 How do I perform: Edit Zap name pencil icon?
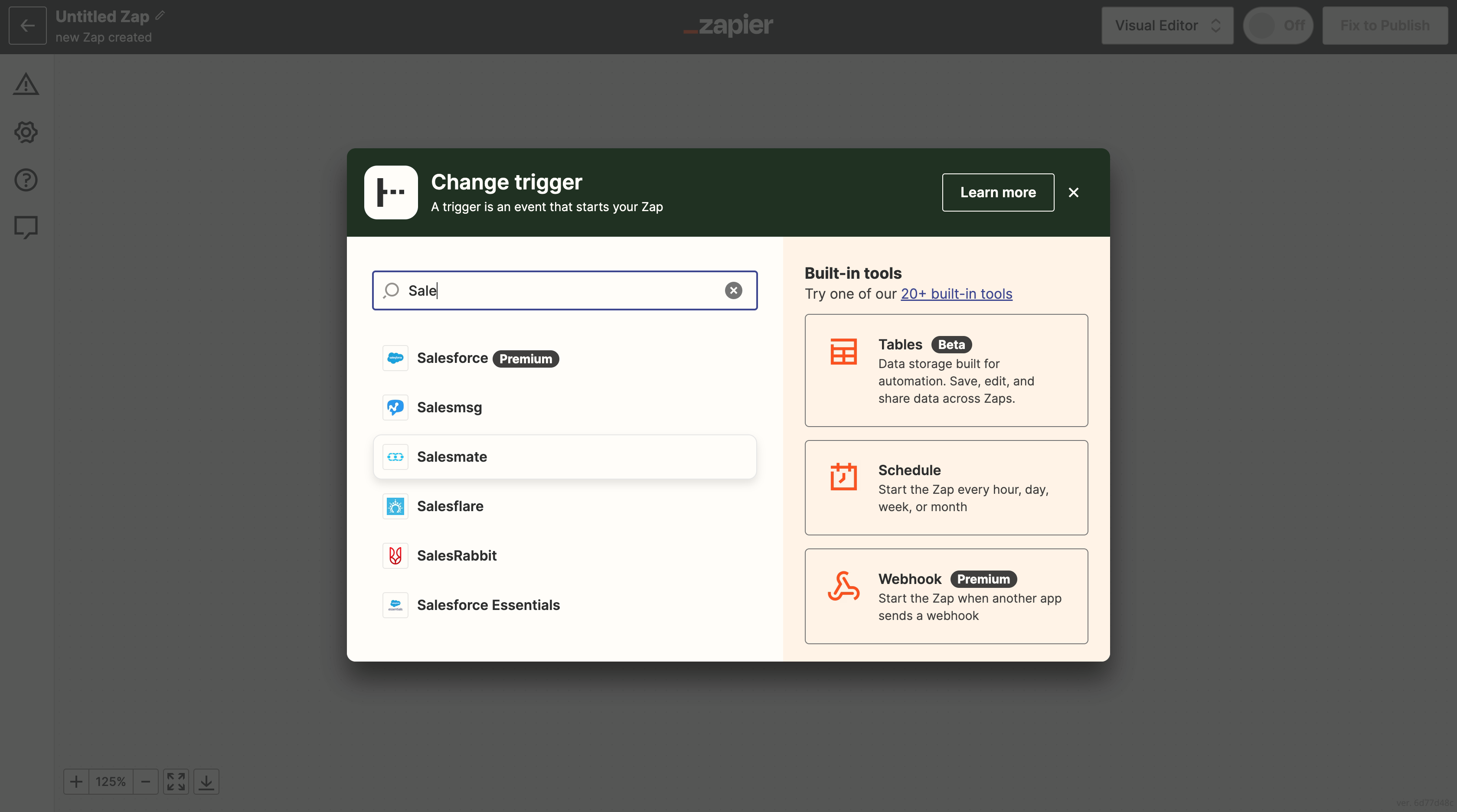[x=160, y=15]
